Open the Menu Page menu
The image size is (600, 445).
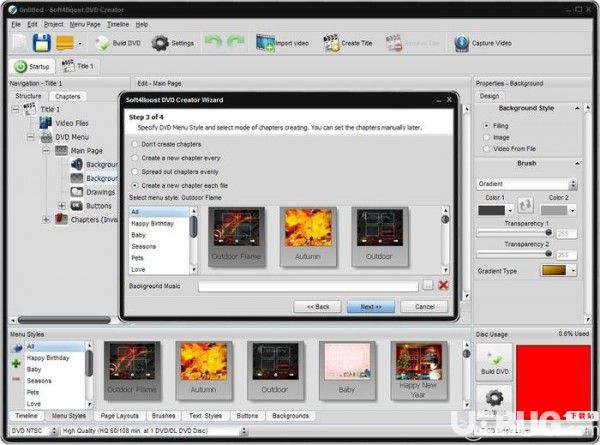pos(85,24)
